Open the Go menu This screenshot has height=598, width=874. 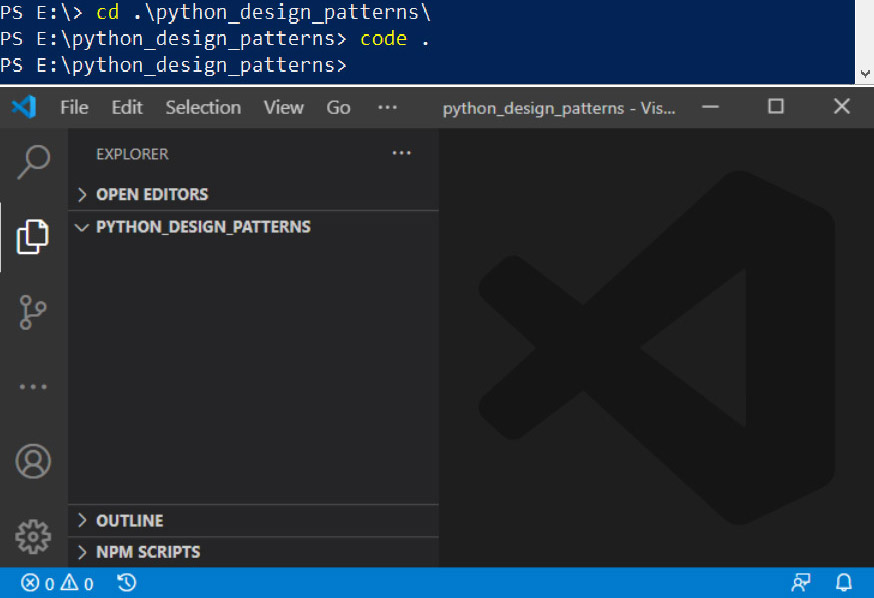point(338,107)
